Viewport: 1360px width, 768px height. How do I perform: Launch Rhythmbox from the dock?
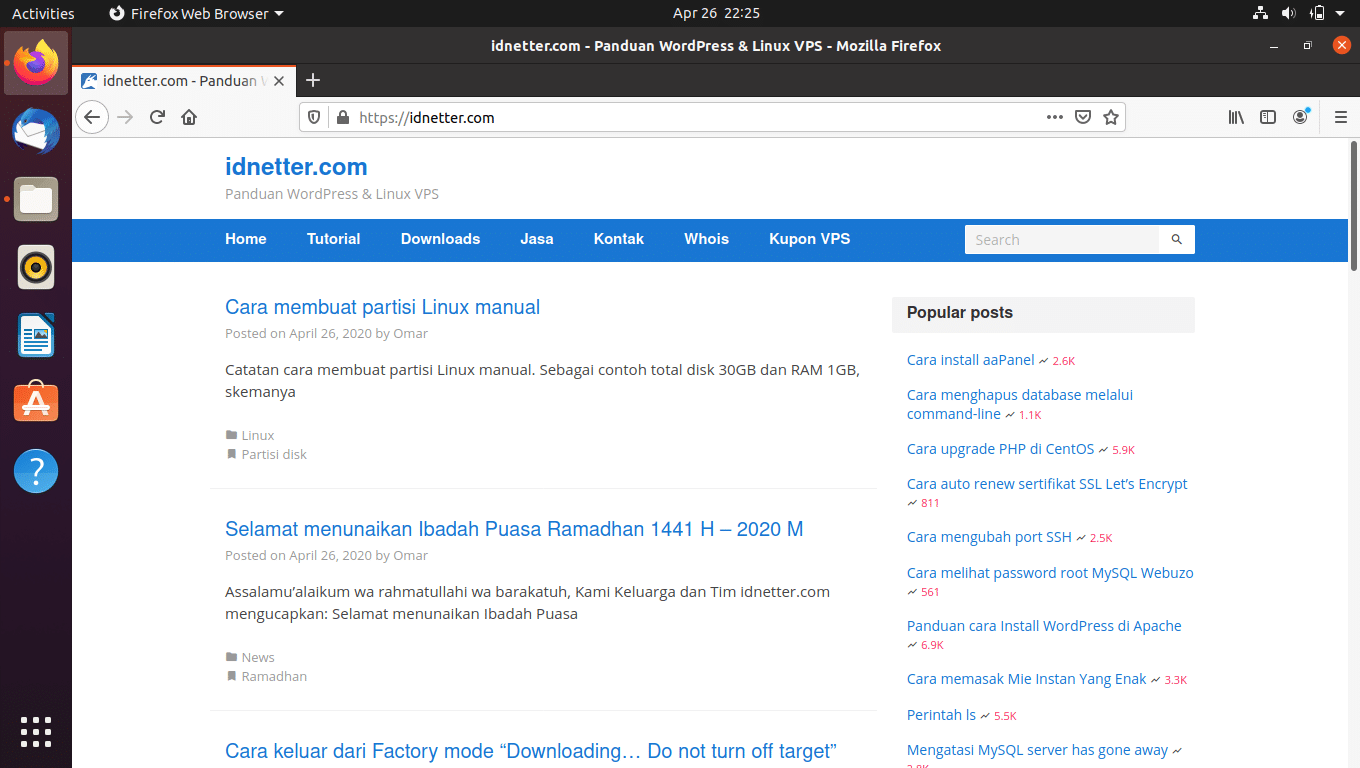pyautogui.click(x=36, y=267)
